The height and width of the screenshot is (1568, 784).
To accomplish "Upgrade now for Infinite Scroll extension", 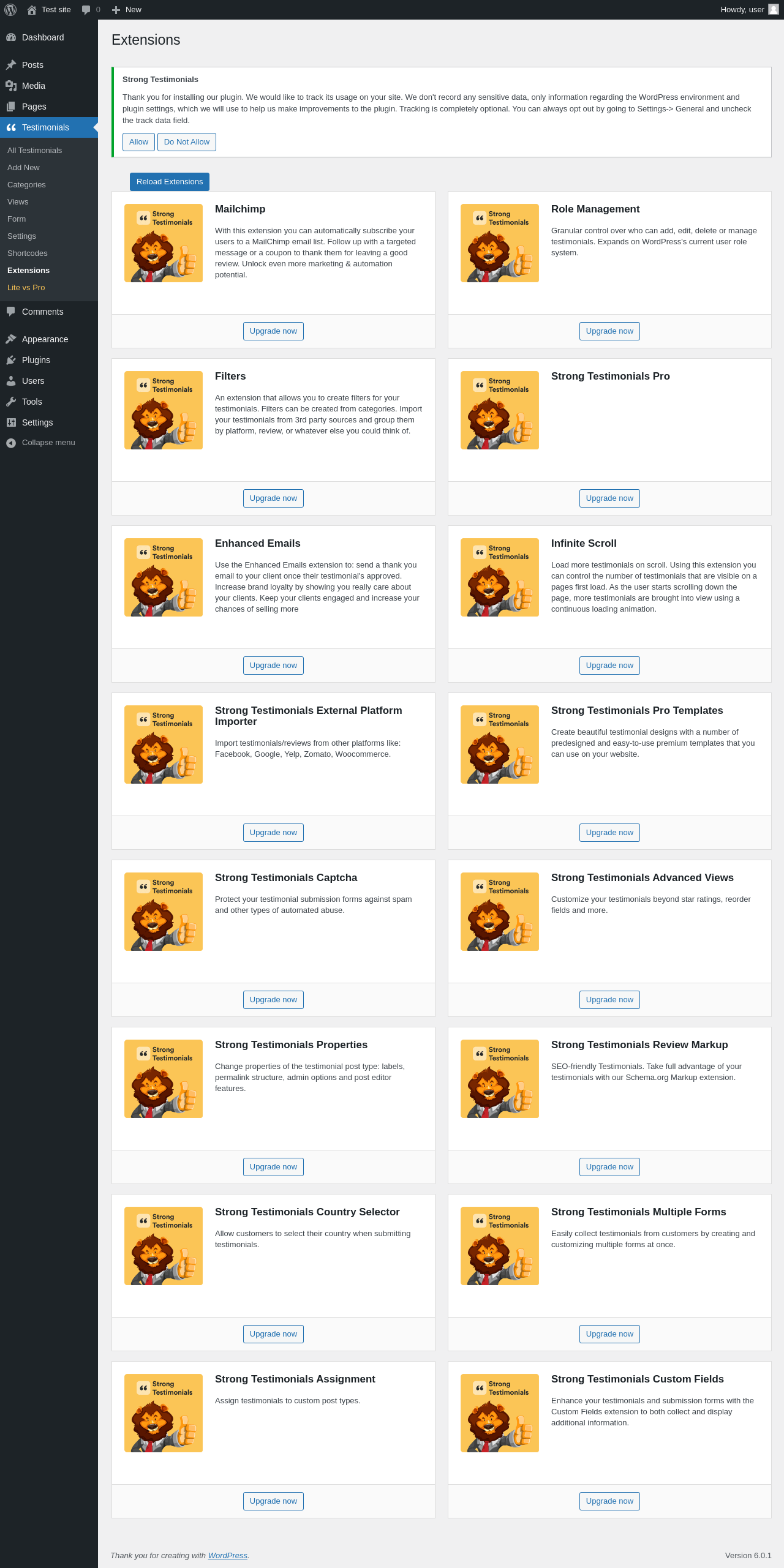I will click(x=609, y=666).
